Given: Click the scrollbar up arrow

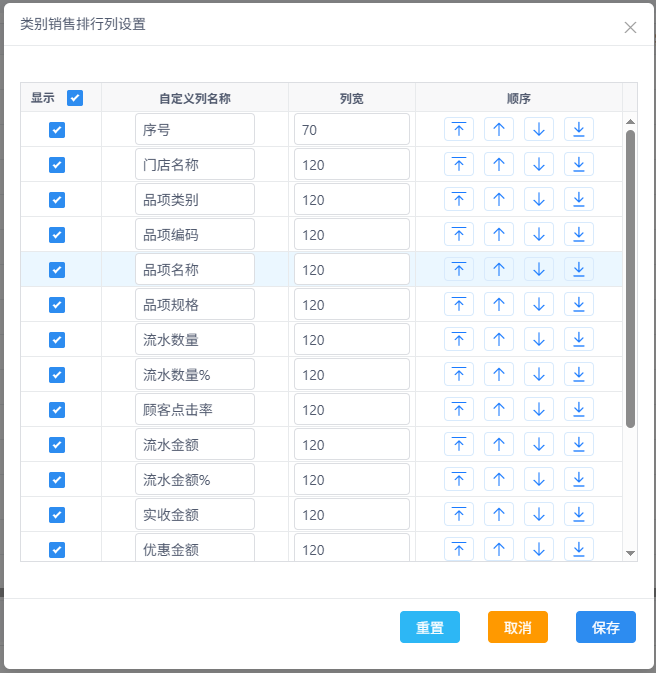Looking at the screenshot, I should (x=630, y=122).
